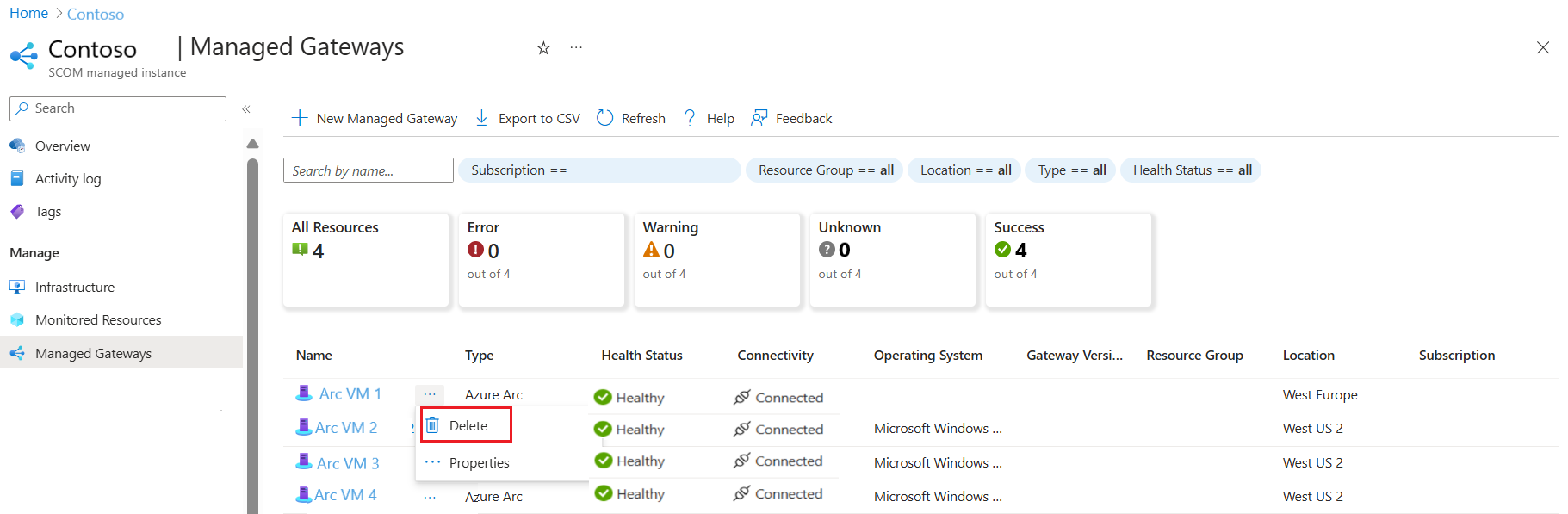Click Microsoft Windows cell in Arc VM 3 row
1568x514 pixels.
[938, 463]
